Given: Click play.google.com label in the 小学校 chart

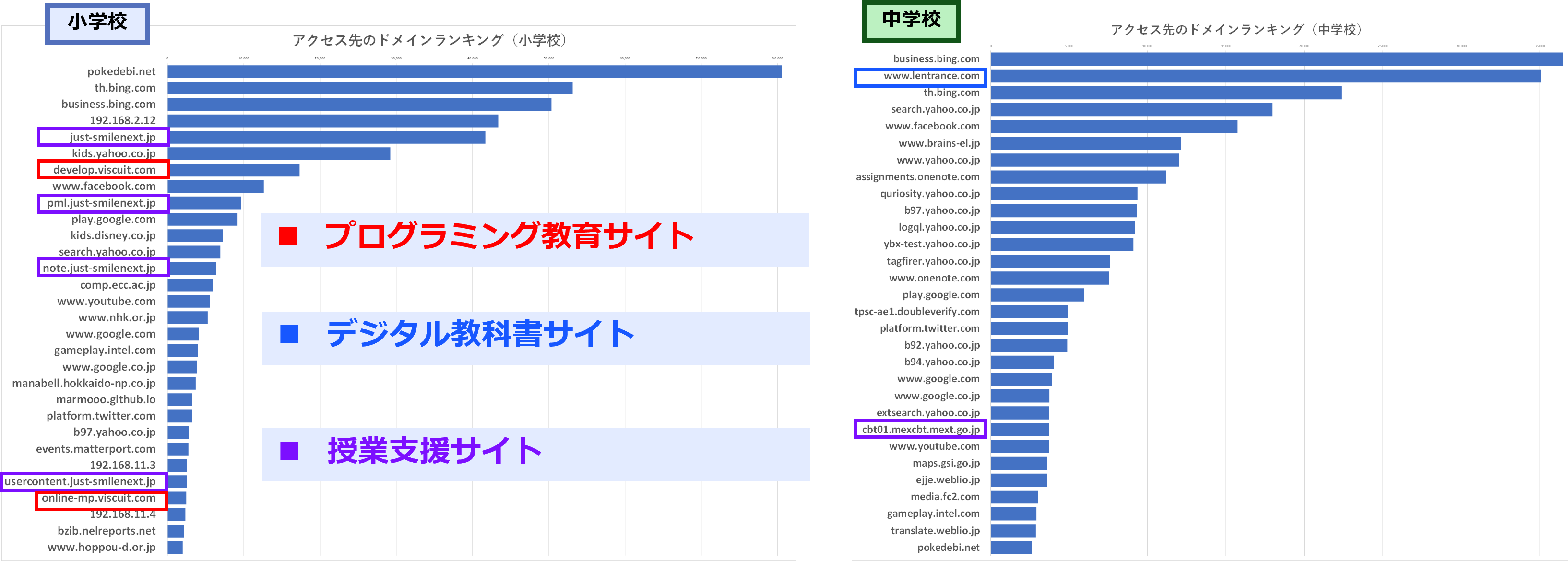Looking at the screenshot, I should [x=113, y=220].
